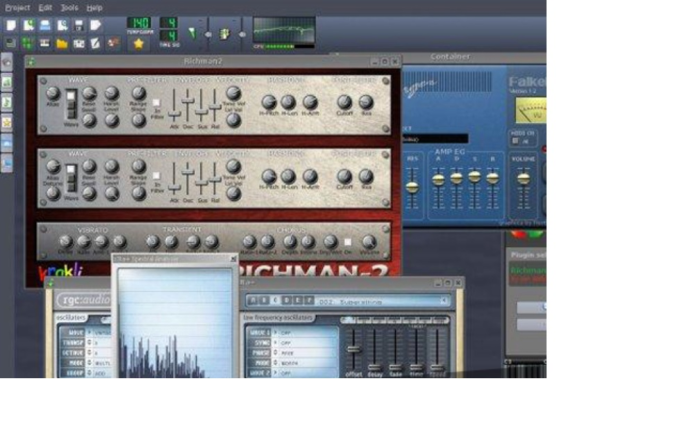700x438 pixels.
Task: Click the save project disk icon
Action: point(79,25)
